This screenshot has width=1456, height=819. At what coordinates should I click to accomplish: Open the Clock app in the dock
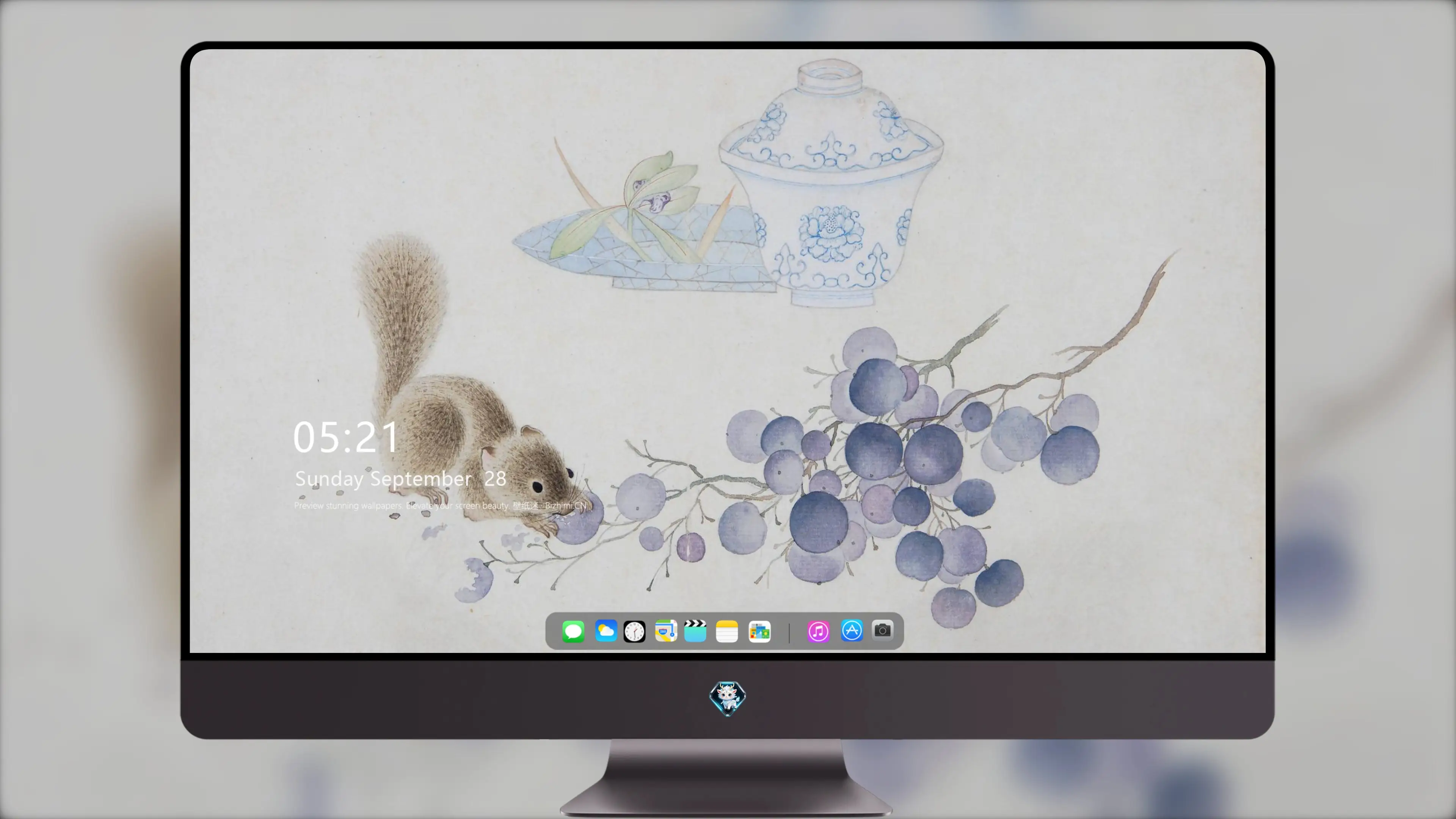click(x=634, y=631)
